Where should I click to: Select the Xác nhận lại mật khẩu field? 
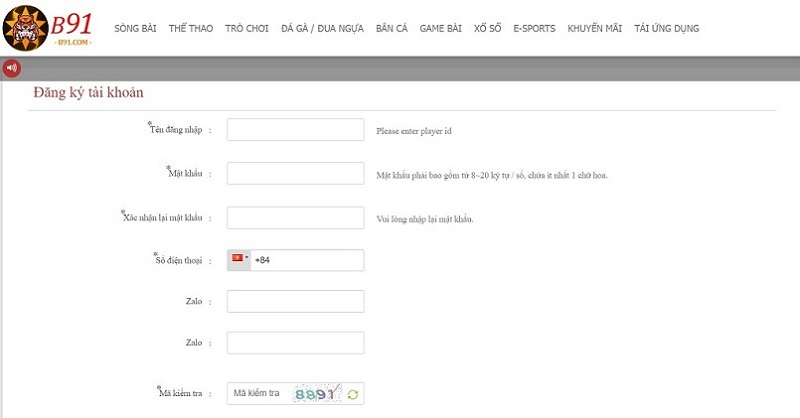pyautogui.click(x=295, y=218)
